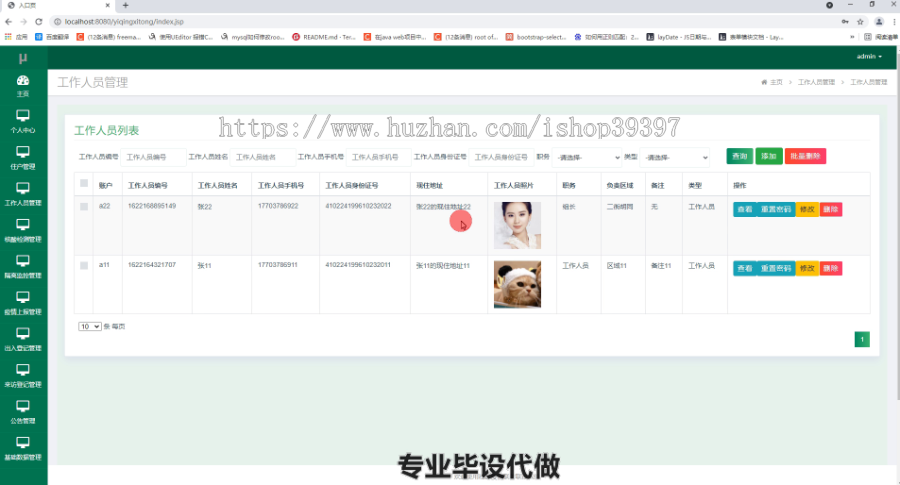Open the freema... bookmark
The height and width of the screenshot is (485, 900).
click(109, 37)
